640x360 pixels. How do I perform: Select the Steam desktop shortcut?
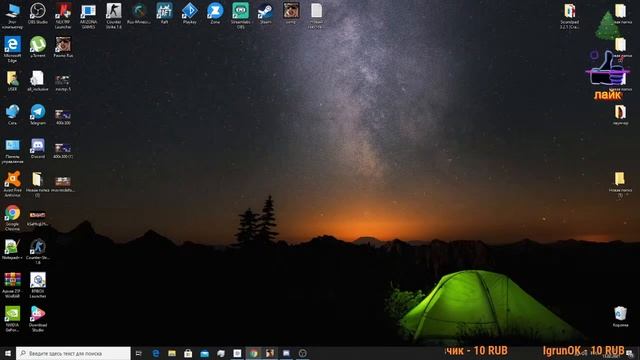[x=265, y=13]
